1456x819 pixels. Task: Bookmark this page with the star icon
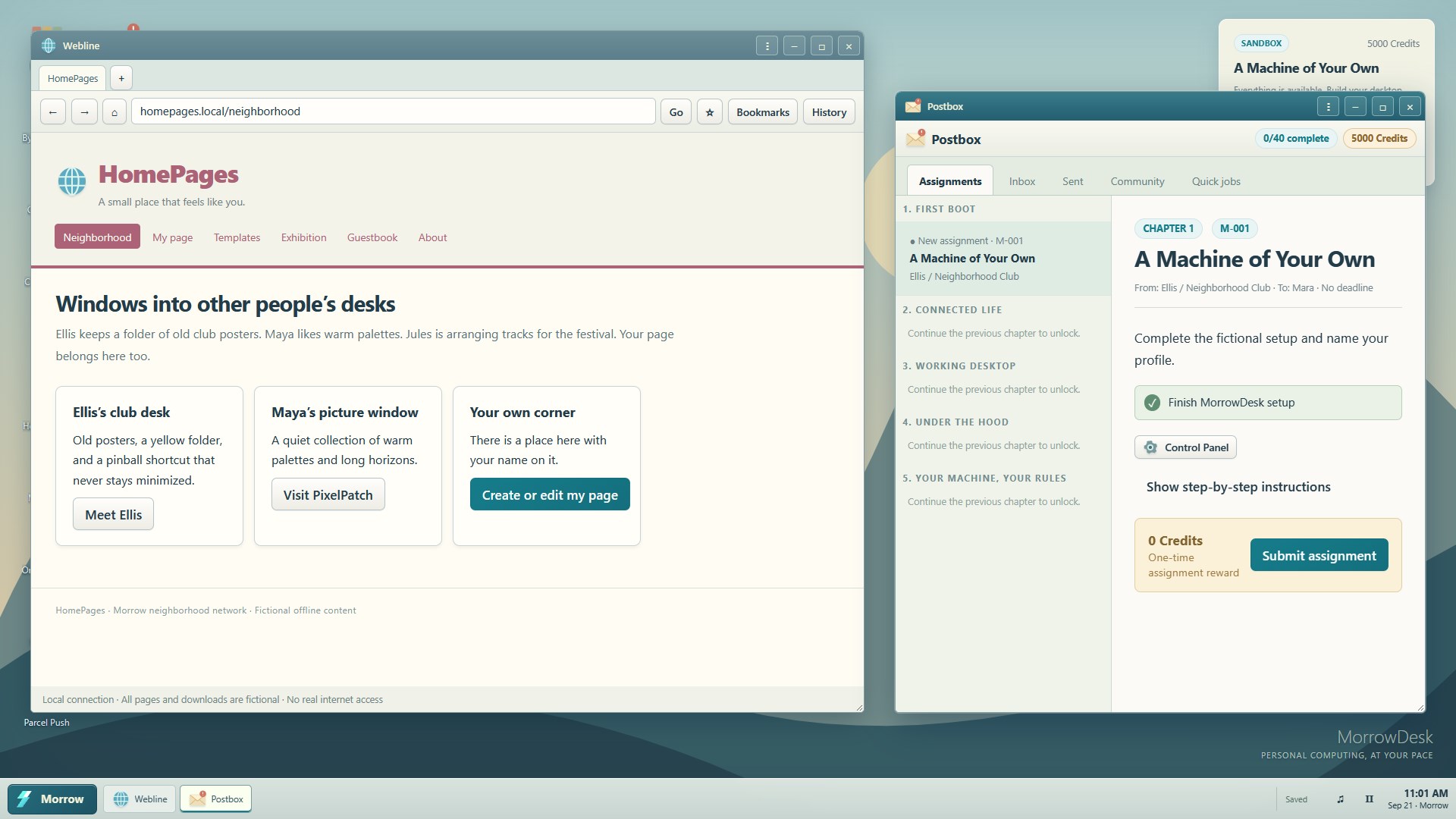710,112
